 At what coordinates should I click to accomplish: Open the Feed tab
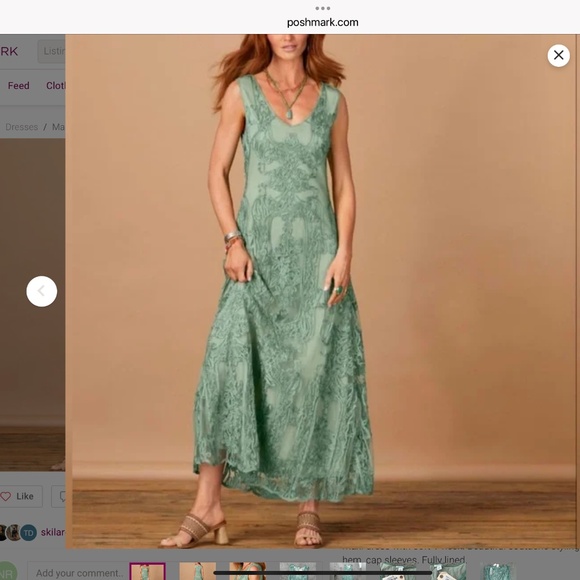tap(18, 85)
